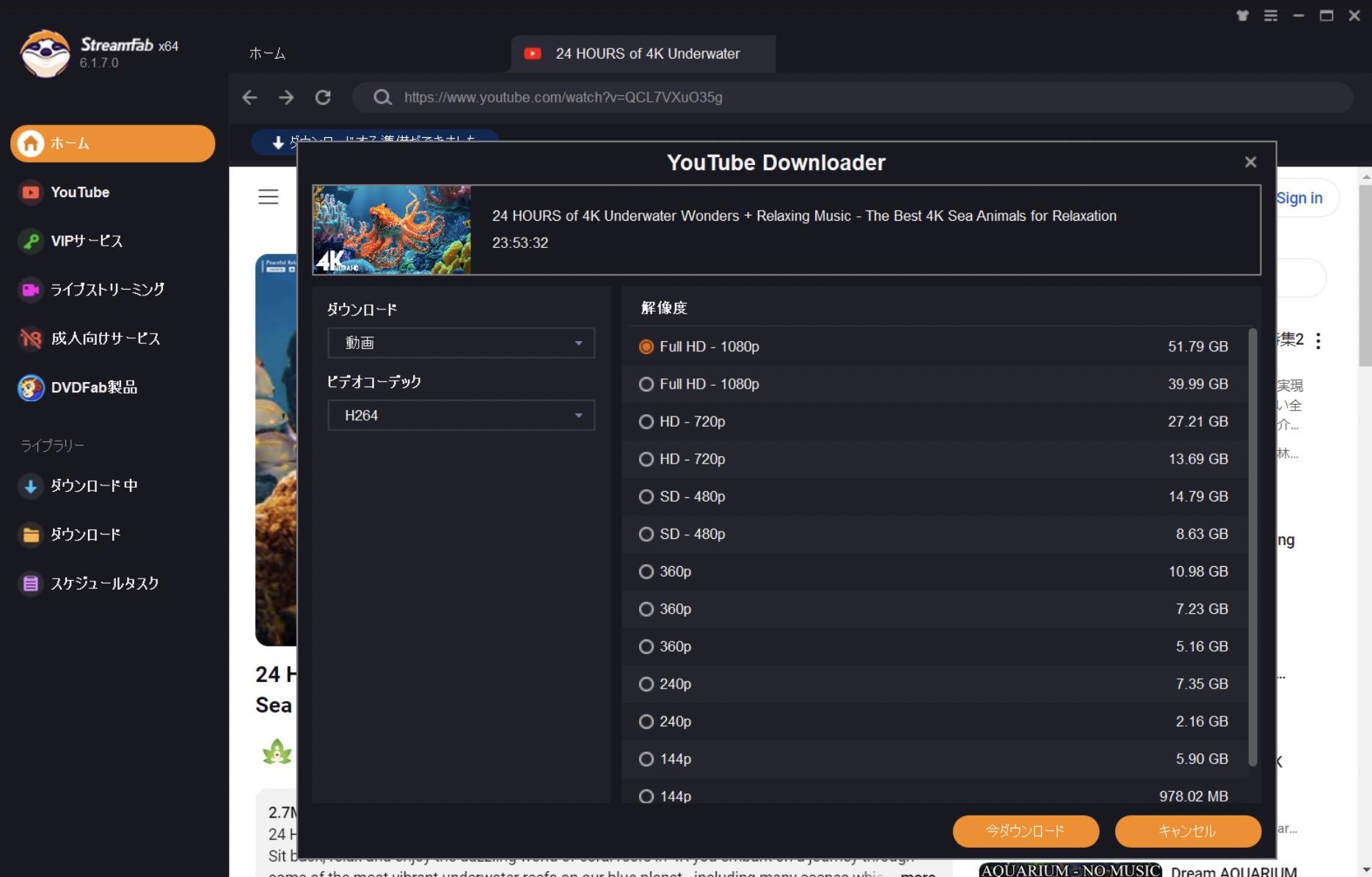Select Full HD - 1080p 51.79 GB
The height and width of the screenshot is (877, 1372).
pos(934,346)
